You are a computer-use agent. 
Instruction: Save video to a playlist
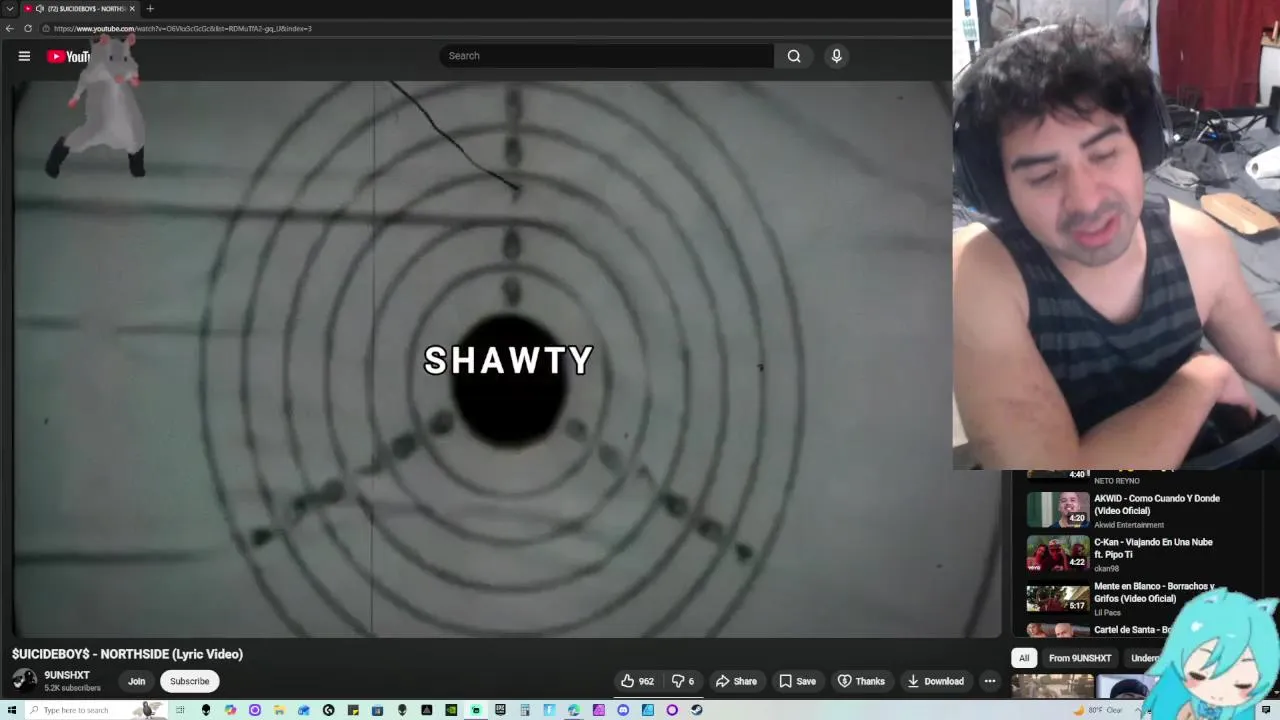[x=797, y=681]
